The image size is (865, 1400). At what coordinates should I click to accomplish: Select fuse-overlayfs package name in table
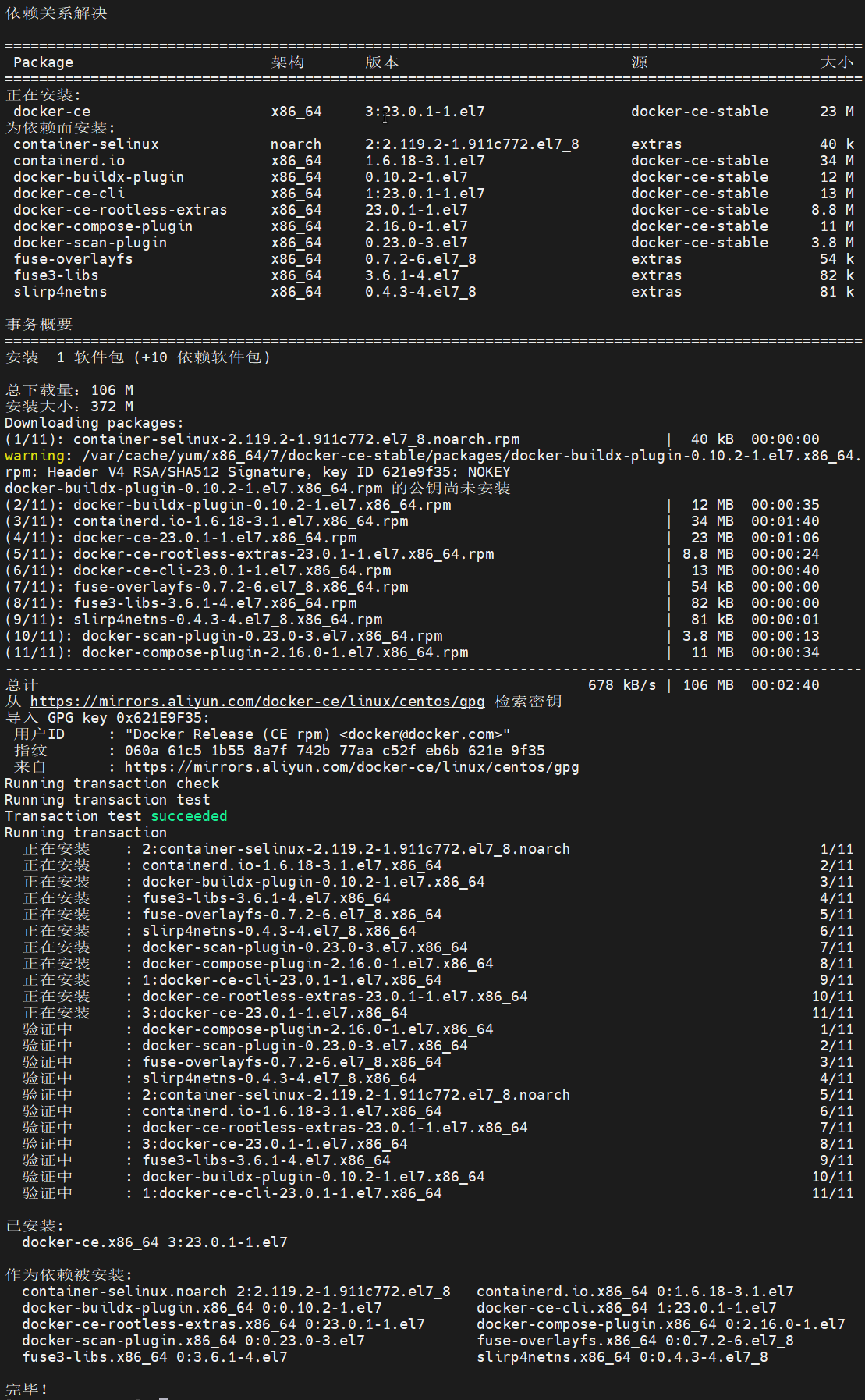pos(73,259)
